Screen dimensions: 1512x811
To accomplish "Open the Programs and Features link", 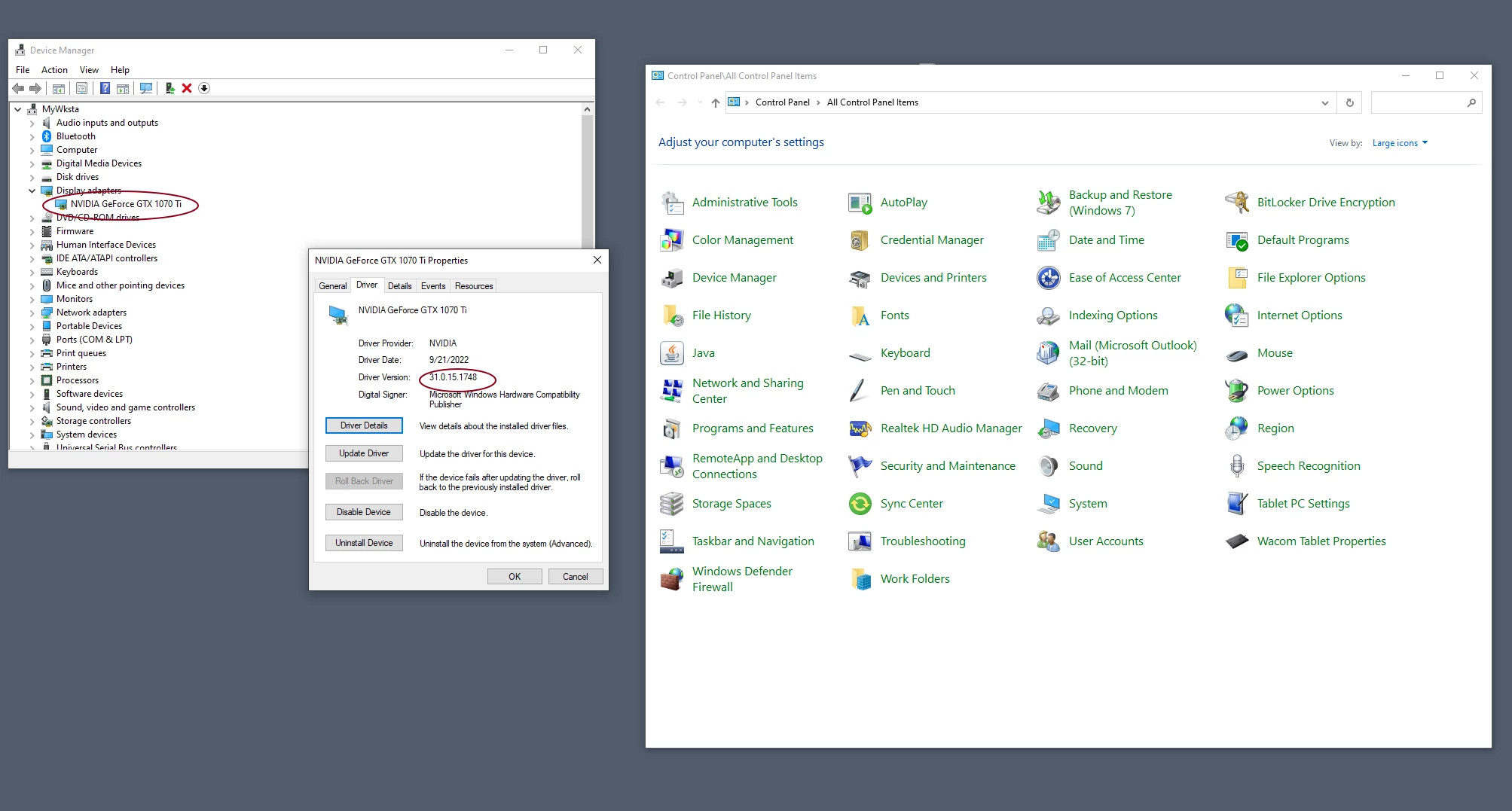I will click(x=753, y=428).
